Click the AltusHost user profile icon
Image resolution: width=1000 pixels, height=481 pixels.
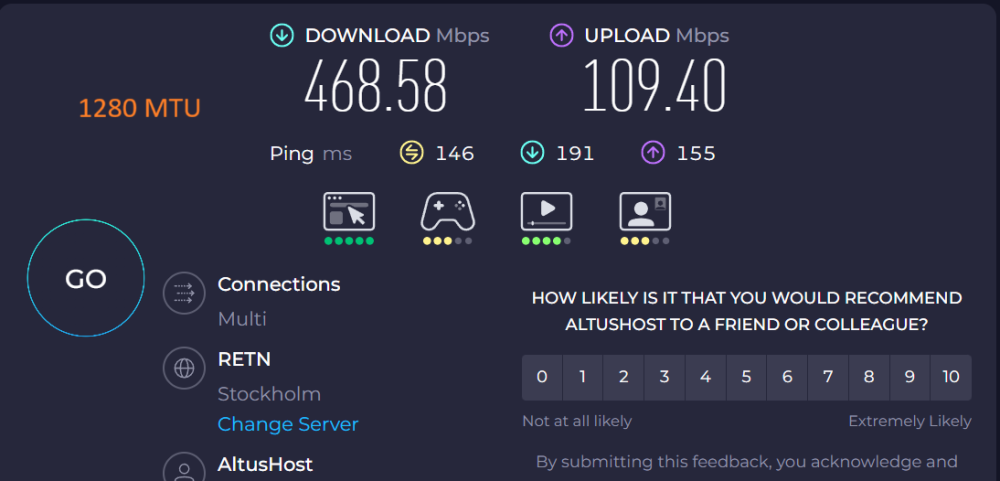(x=184, y=469)
